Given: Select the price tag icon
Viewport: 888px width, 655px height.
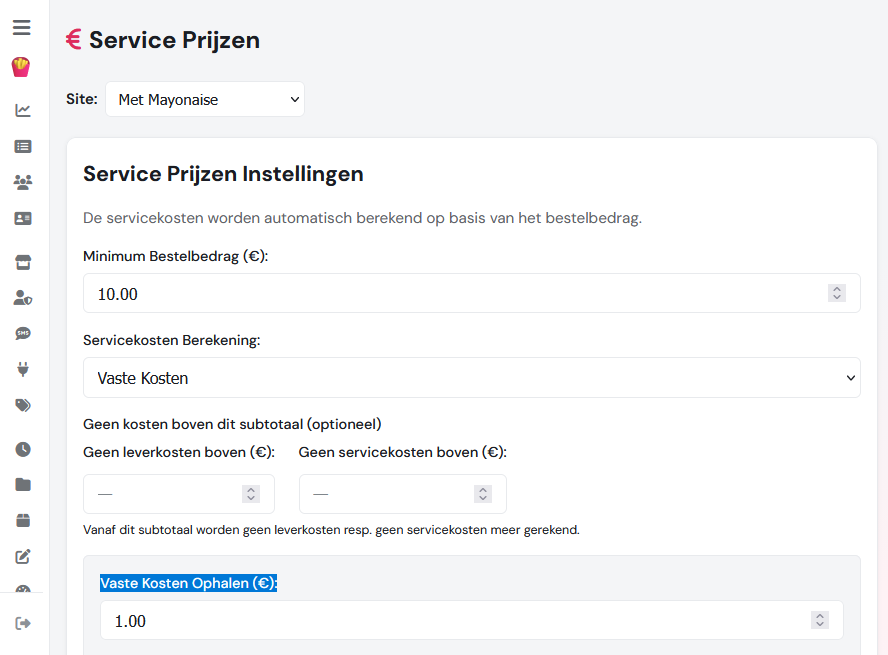Looking at the screenshot, I should pos(22,405).
